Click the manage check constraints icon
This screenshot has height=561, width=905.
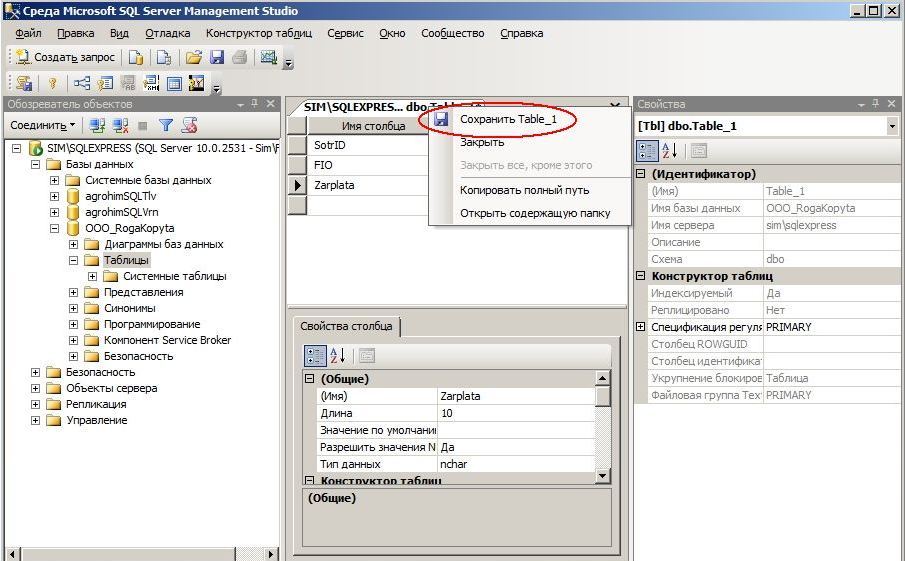pyautogui.click(x=174, y=84)
